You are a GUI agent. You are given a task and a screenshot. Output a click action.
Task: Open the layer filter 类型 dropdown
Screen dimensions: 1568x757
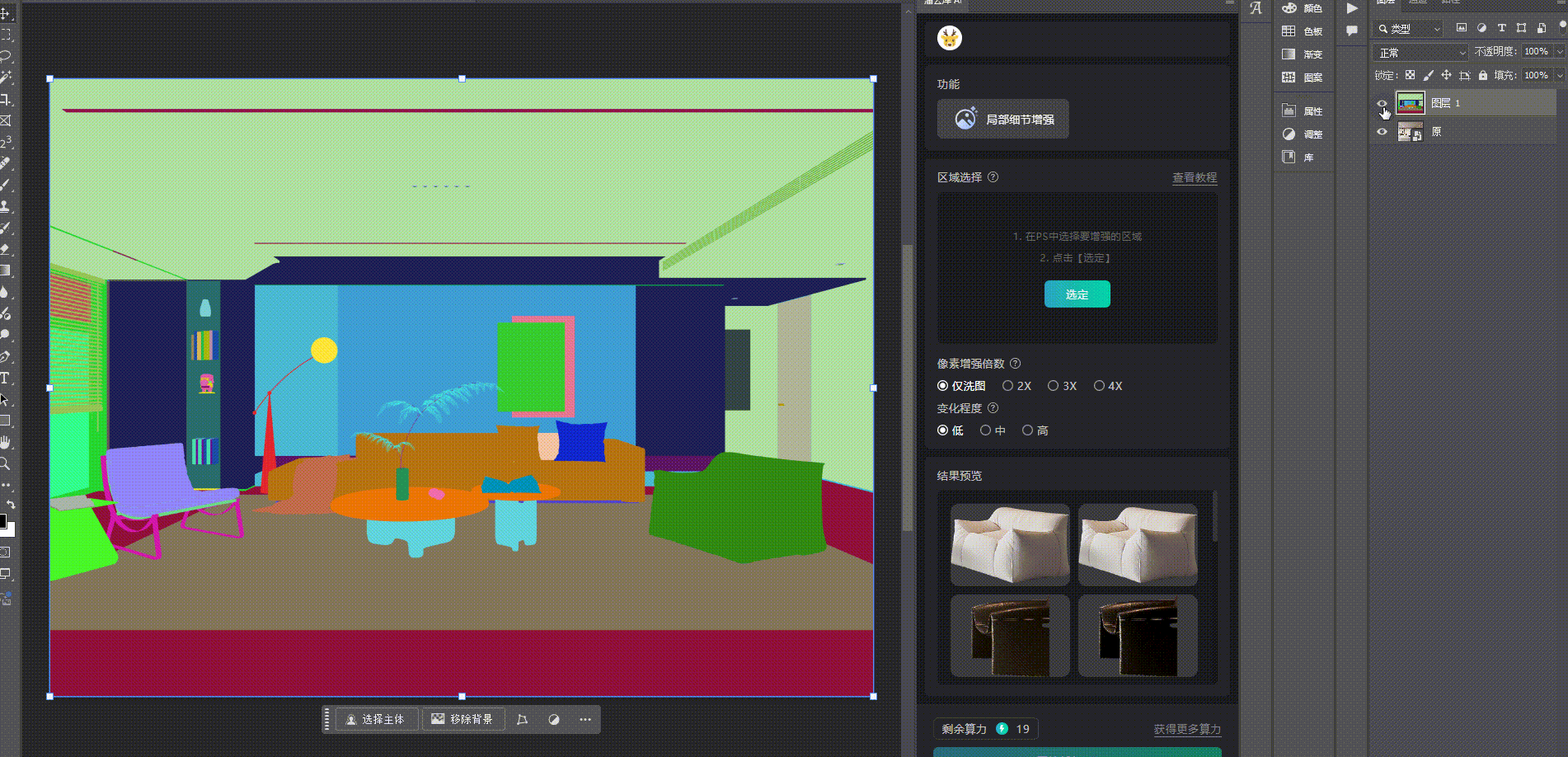[1408, 28]
